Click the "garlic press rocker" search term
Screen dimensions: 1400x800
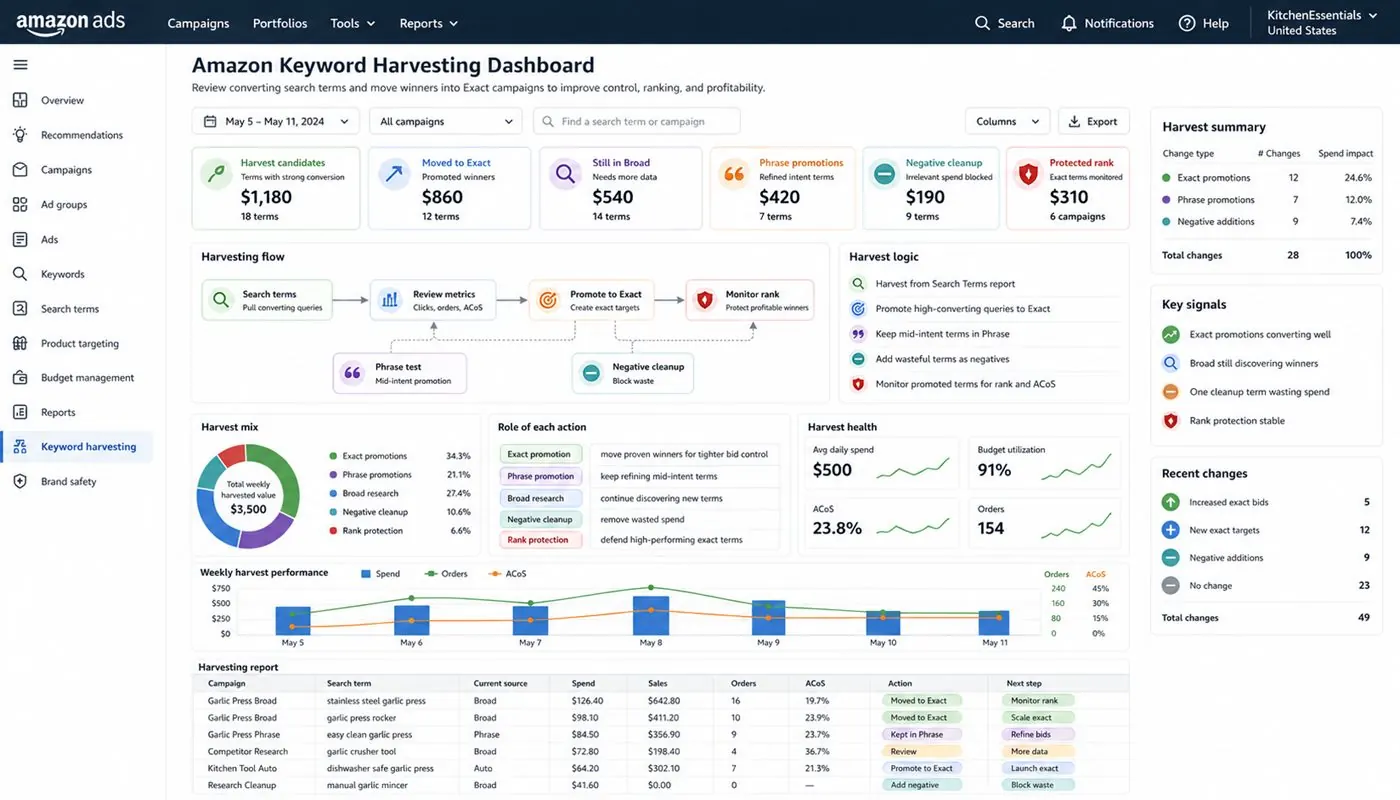361,718
